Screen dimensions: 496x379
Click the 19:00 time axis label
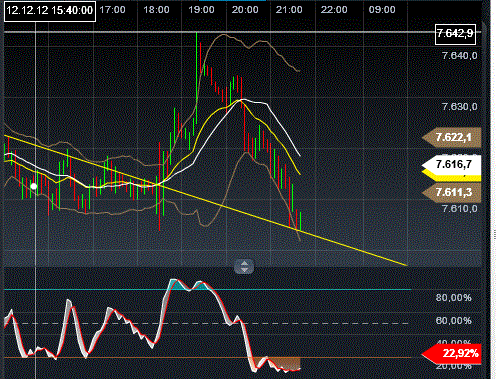[x=201, y=10]
